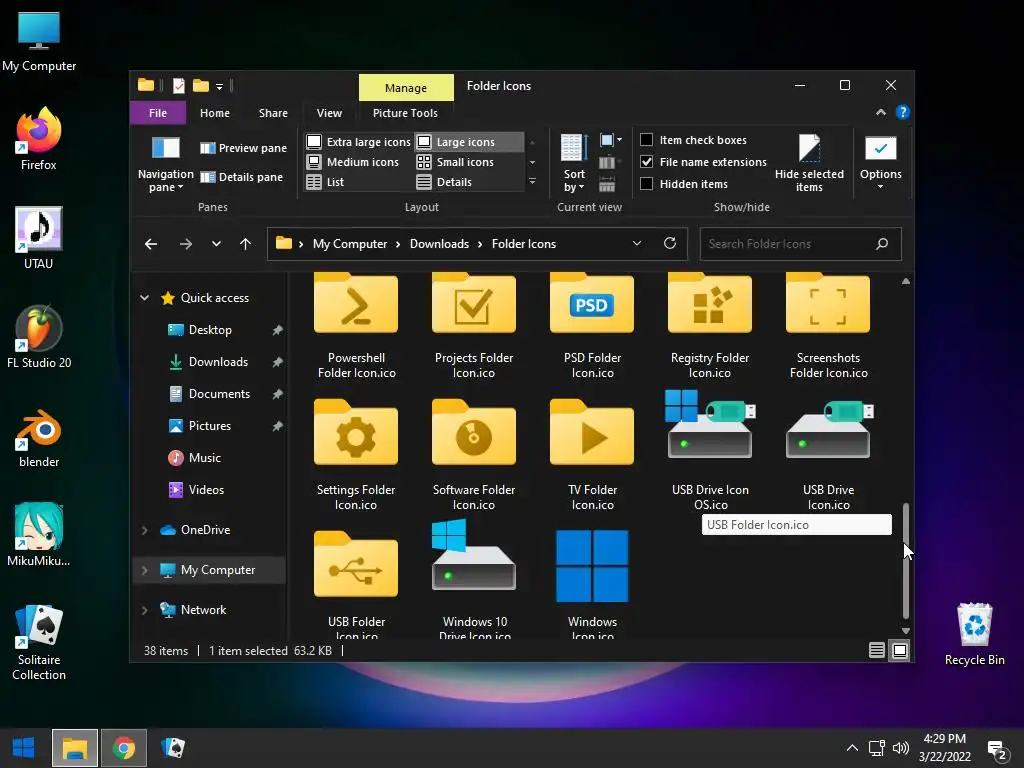Viewport: 1024px width, 768px height.
Task: Select the PSD Folder Icon.ico file
Action: coord(592,327)
